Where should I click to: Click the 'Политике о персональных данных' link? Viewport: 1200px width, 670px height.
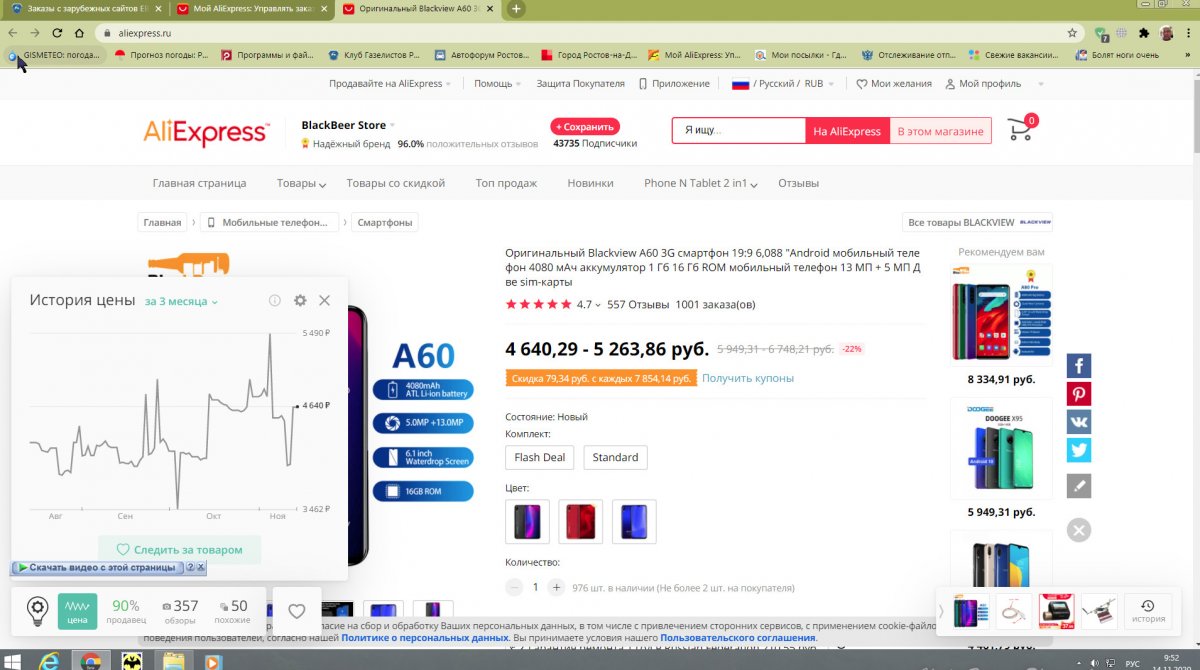pos(425,637)
